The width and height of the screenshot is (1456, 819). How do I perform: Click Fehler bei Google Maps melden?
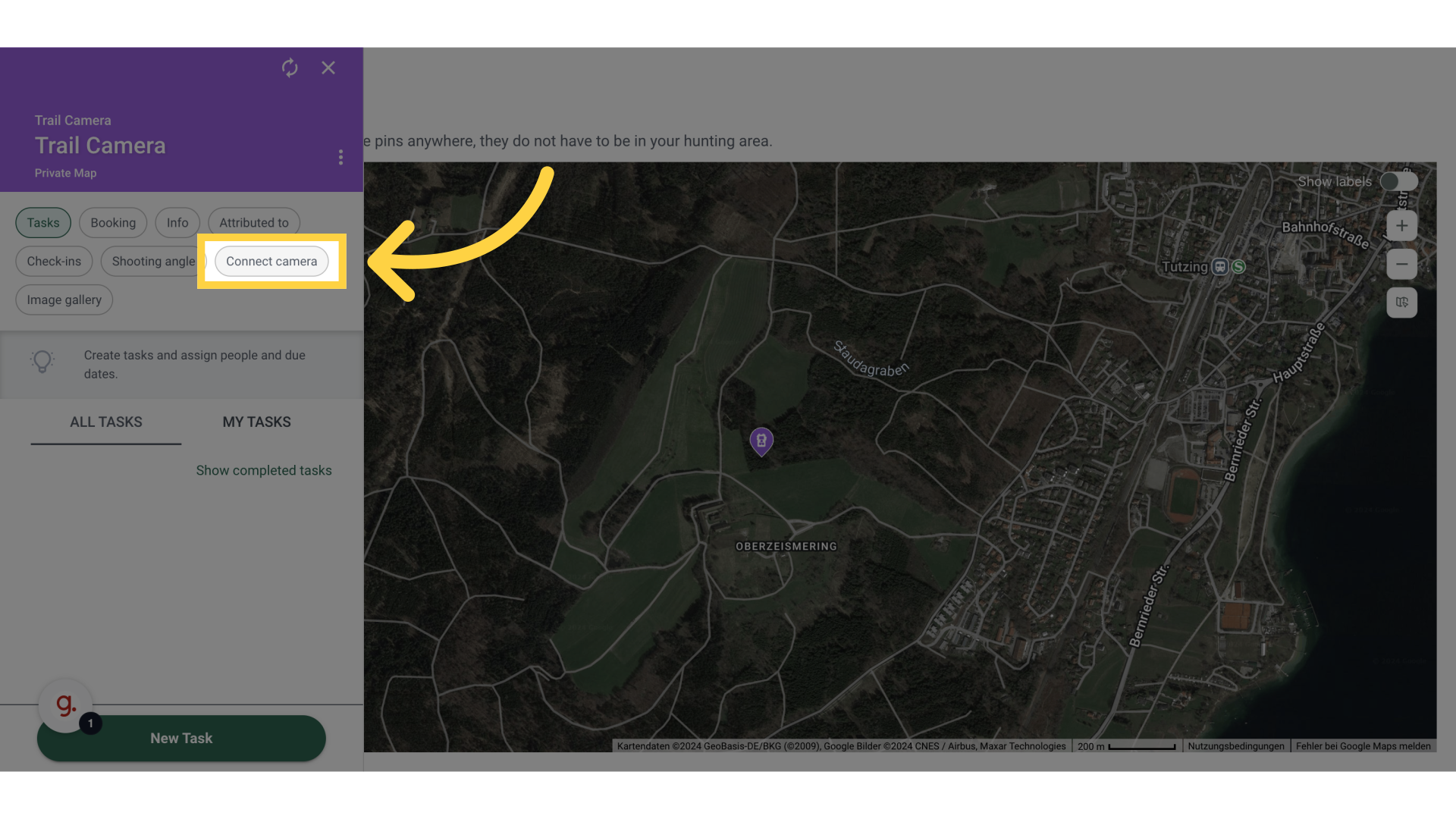[x=1363, y=747]
